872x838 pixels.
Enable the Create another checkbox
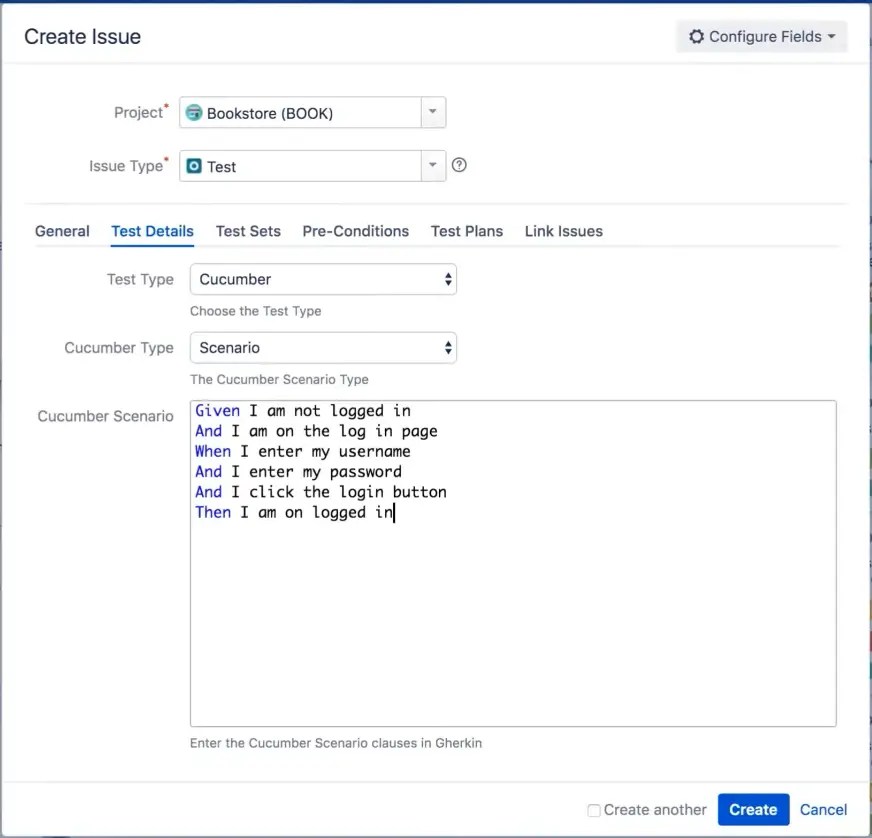[594, 810]
